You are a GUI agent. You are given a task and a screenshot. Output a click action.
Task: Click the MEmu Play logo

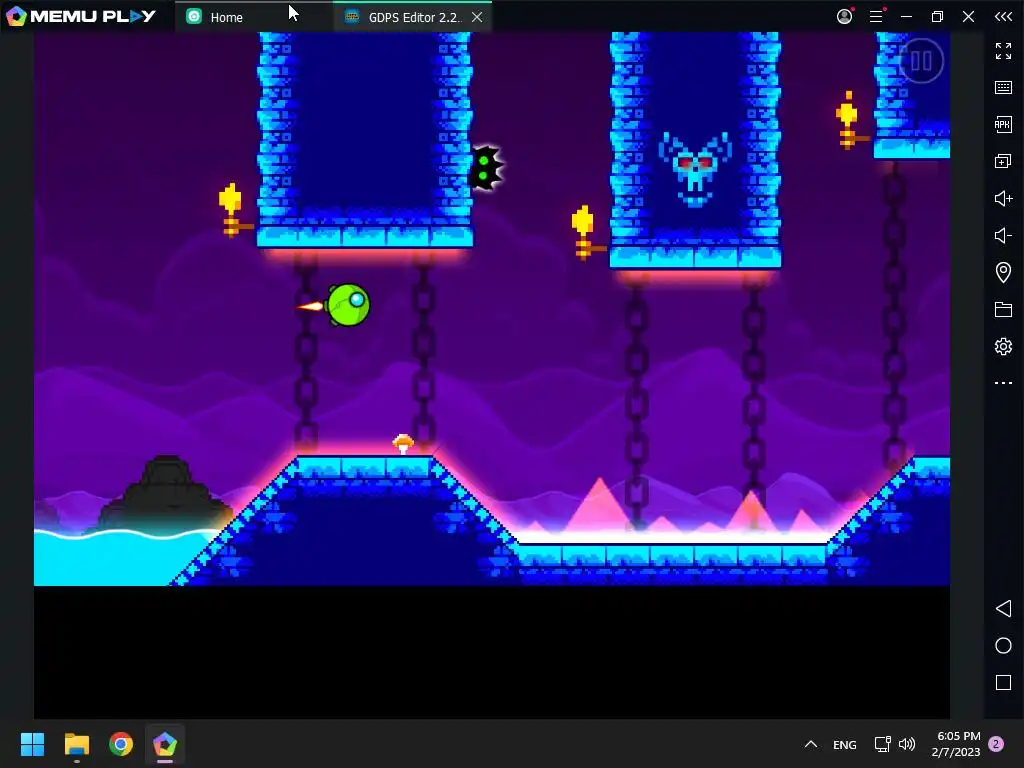(80, 16)
